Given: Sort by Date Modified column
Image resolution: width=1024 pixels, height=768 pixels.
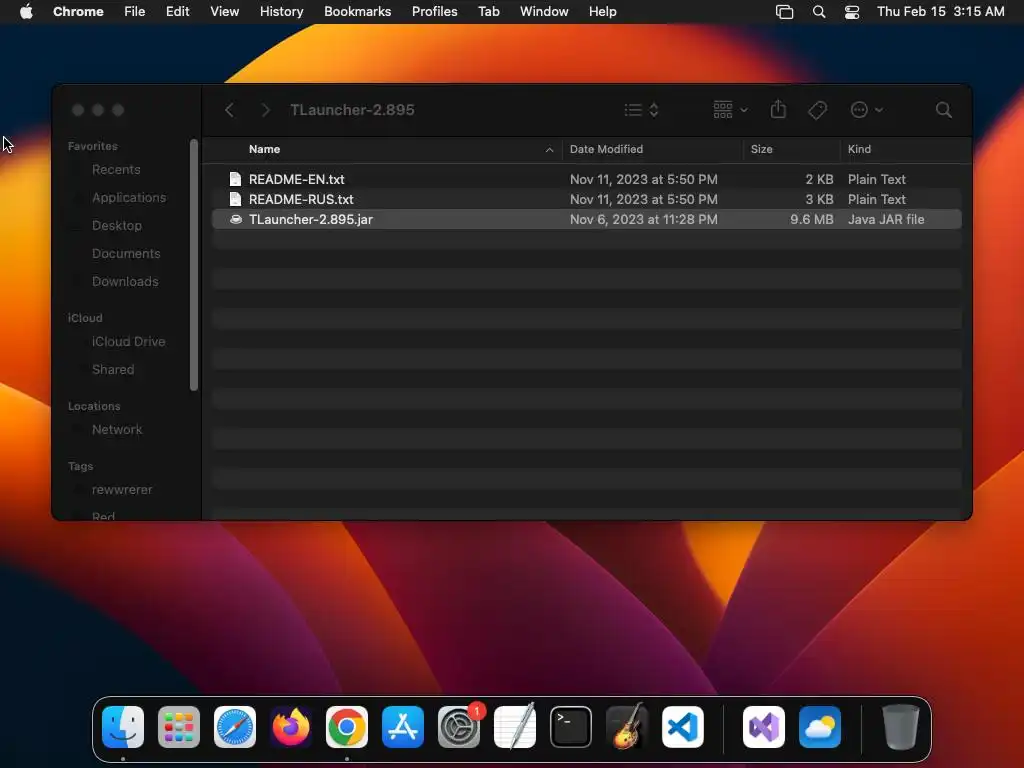Looking at the screenshot, I should (606, 149).
